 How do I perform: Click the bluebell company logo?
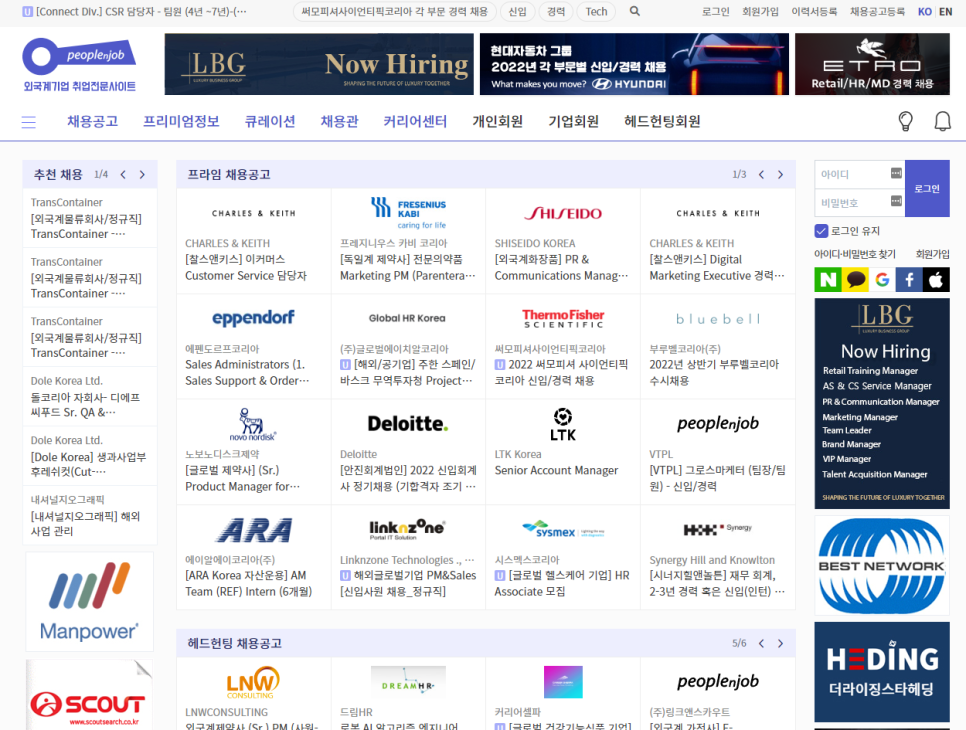click(718, 318)
